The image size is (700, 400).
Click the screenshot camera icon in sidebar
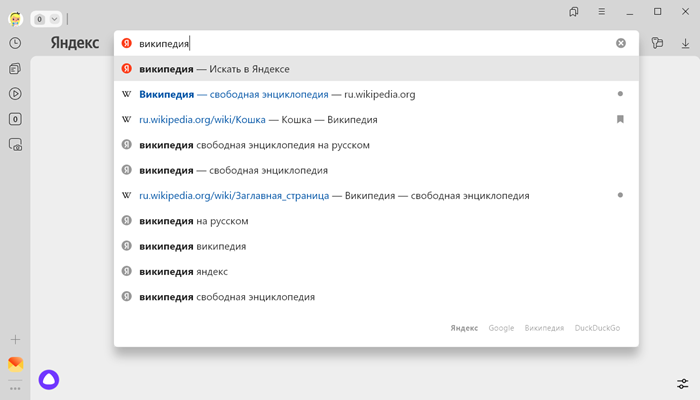[15, 145]
